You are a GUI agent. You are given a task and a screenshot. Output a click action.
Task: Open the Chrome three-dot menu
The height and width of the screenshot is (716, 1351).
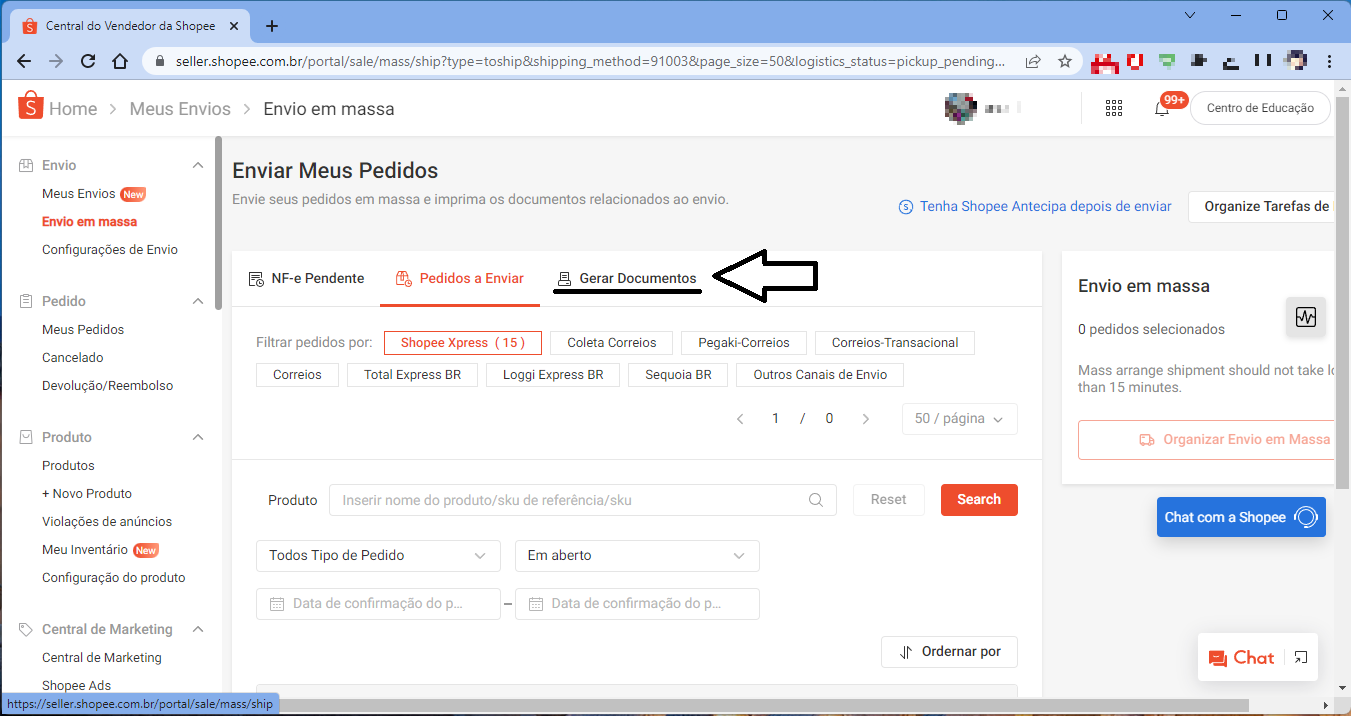coord(1330,61)
